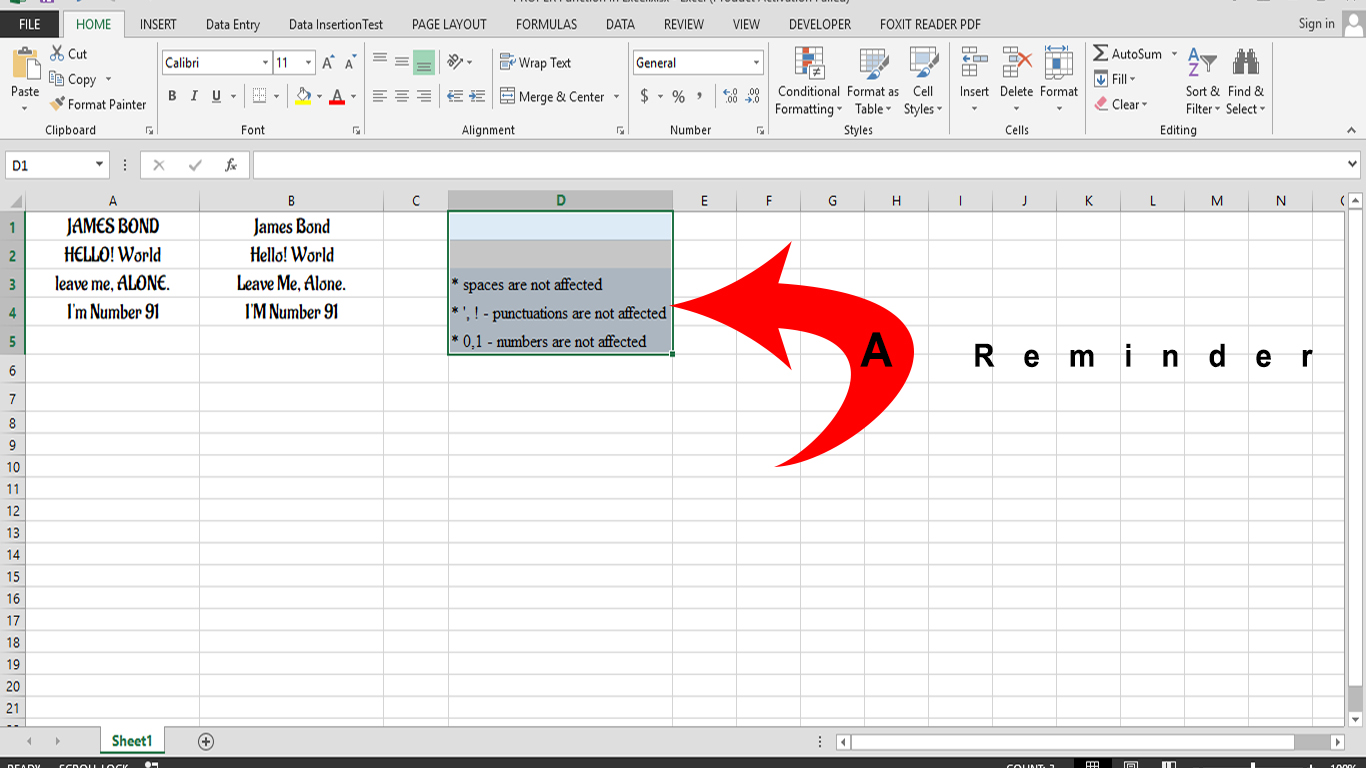Image resolution: width=1366 pixels, height=768 pixels.
Task: Open Conditional Formatting
Action: point(809,82)
